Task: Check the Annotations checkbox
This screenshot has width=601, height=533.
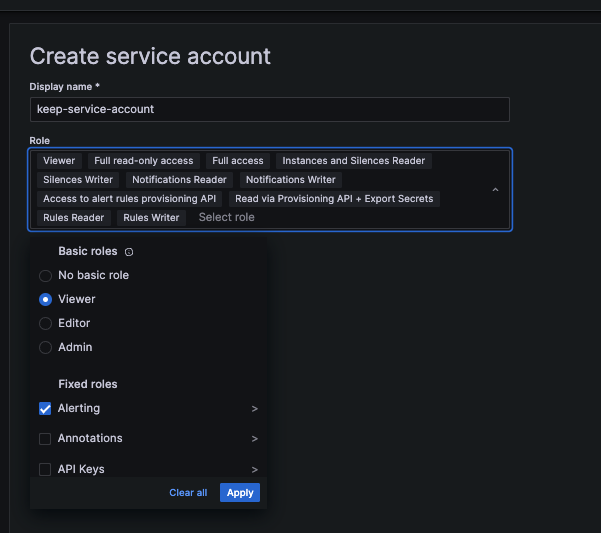Action: tap(45, 439)
